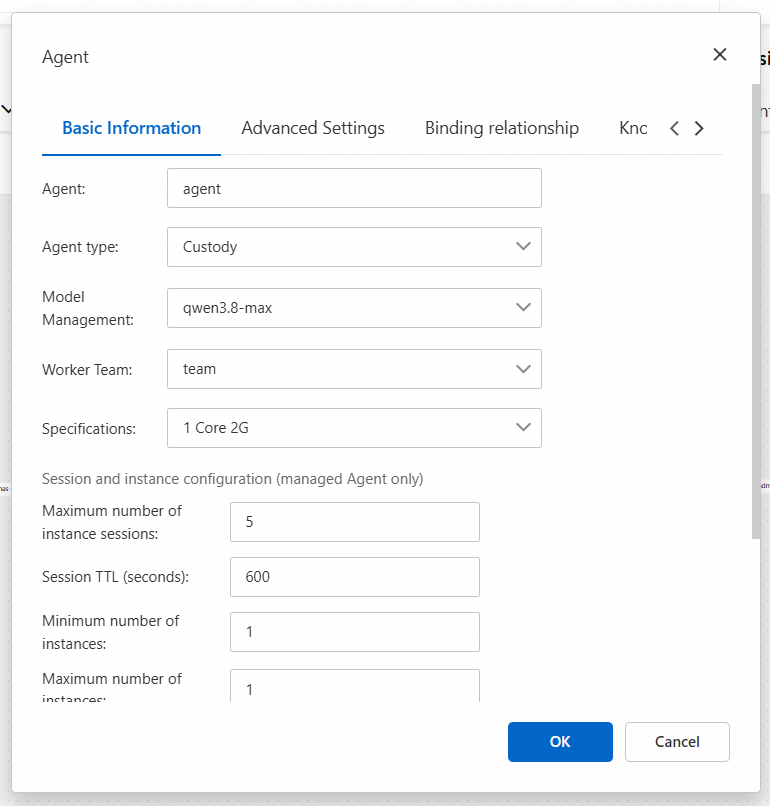Screen dimensions: 770x806
Task: Open the Specifications dropdown showing 1 Core 2G
Action: pyautogui.click(x=354, y=428)
